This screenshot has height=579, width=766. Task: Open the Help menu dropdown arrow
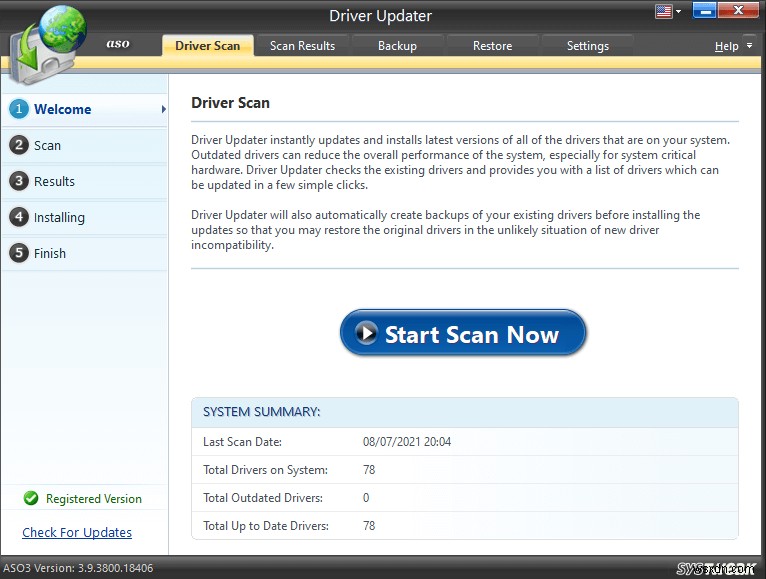pyautogui.click(x=749, y=46)
